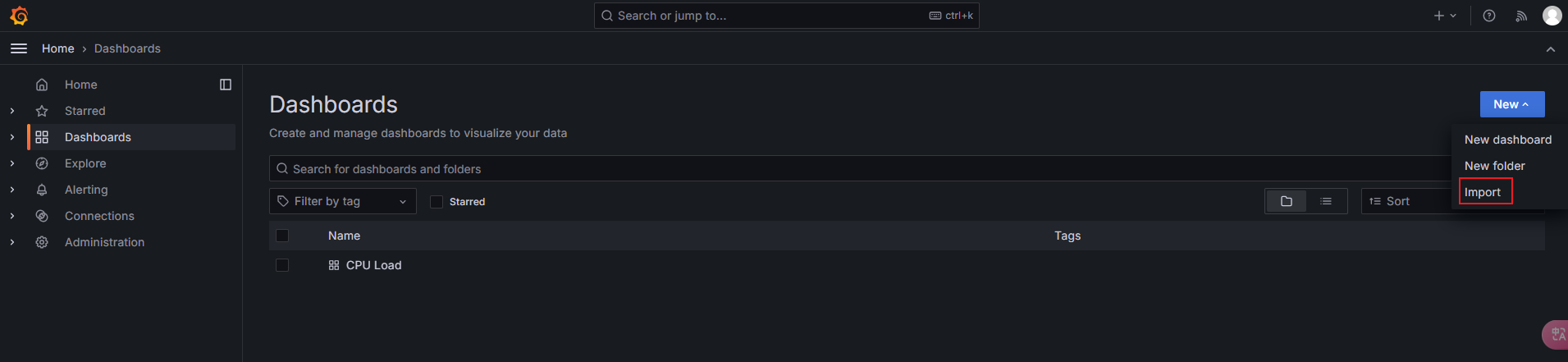Check the select-all header checkbox
The height and width of the screenshot is (362, 1568).
tap(282, 236)
